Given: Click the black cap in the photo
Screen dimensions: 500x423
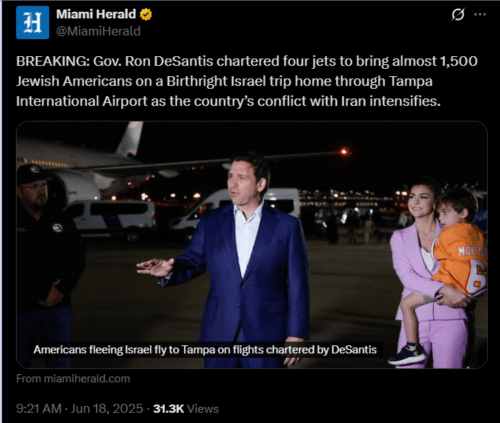Looking at the screenshot, I should click(32, 174).
